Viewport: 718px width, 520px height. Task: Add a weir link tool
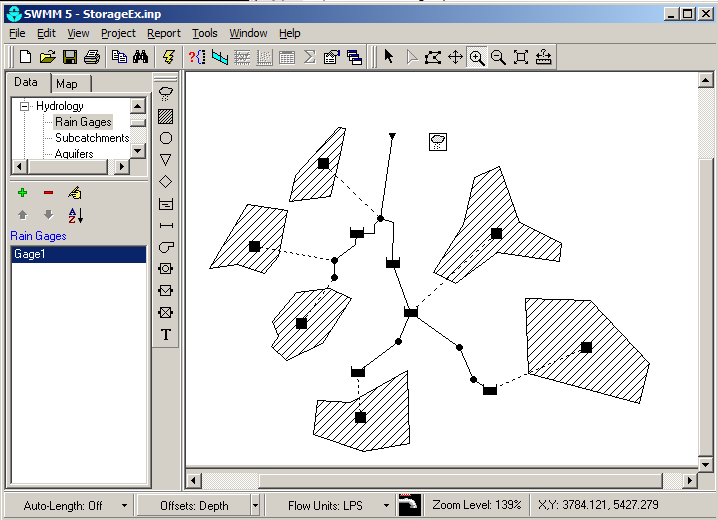tap(165, 290)
